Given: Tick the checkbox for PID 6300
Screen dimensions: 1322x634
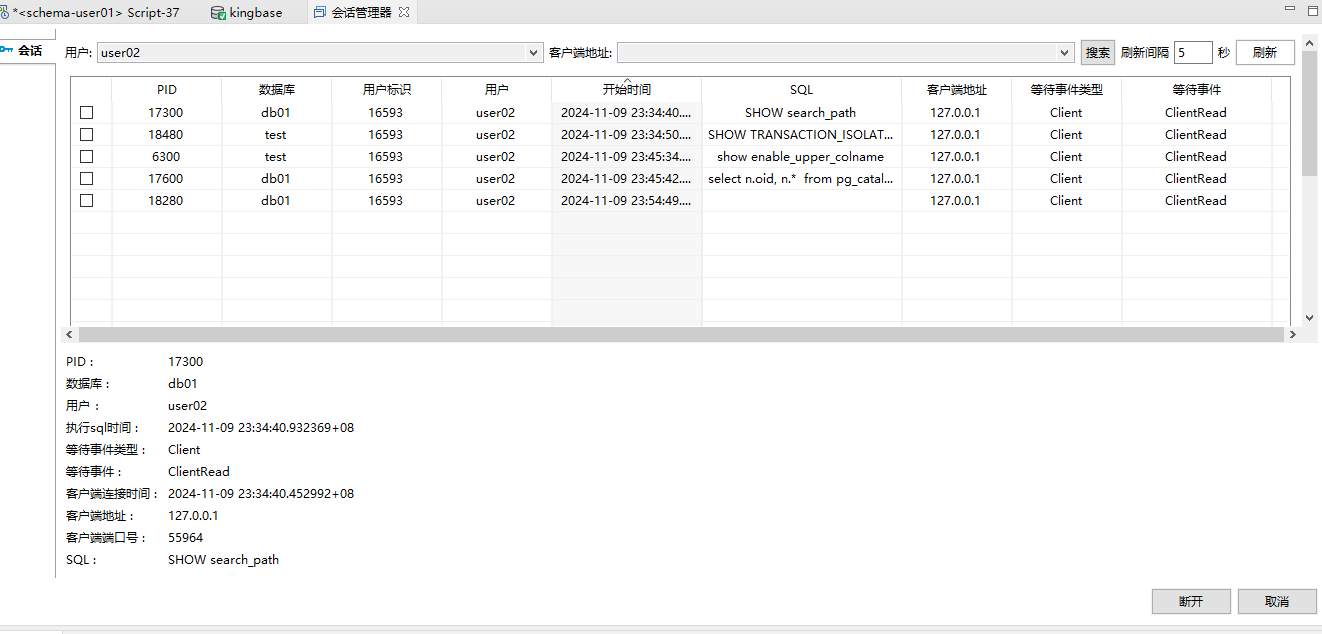Looking at the screenshot, I should tap(87, 157).
